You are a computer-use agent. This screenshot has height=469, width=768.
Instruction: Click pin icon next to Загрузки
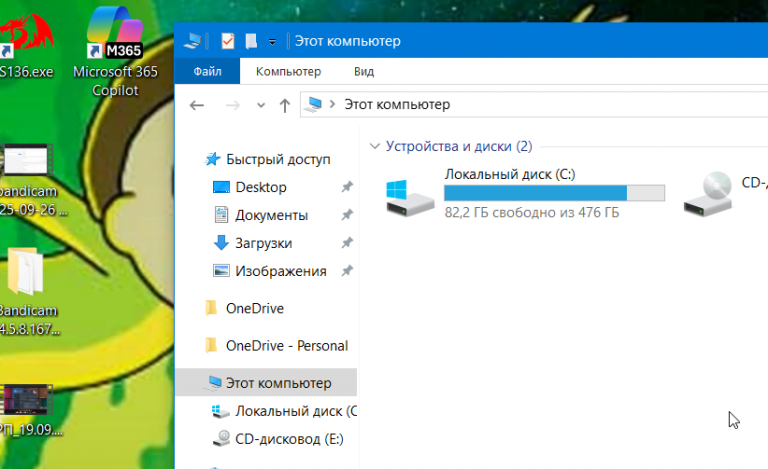point(347,242)
